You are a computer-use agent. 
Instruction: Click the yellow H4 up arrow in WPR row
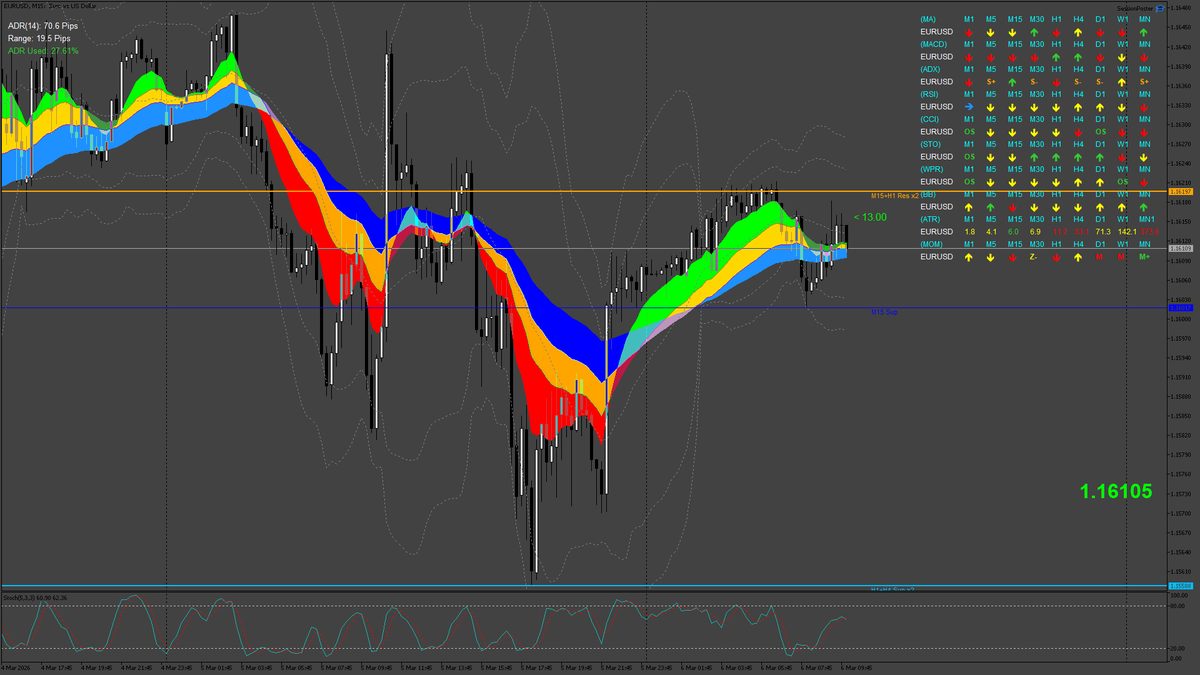point(1078,182)
